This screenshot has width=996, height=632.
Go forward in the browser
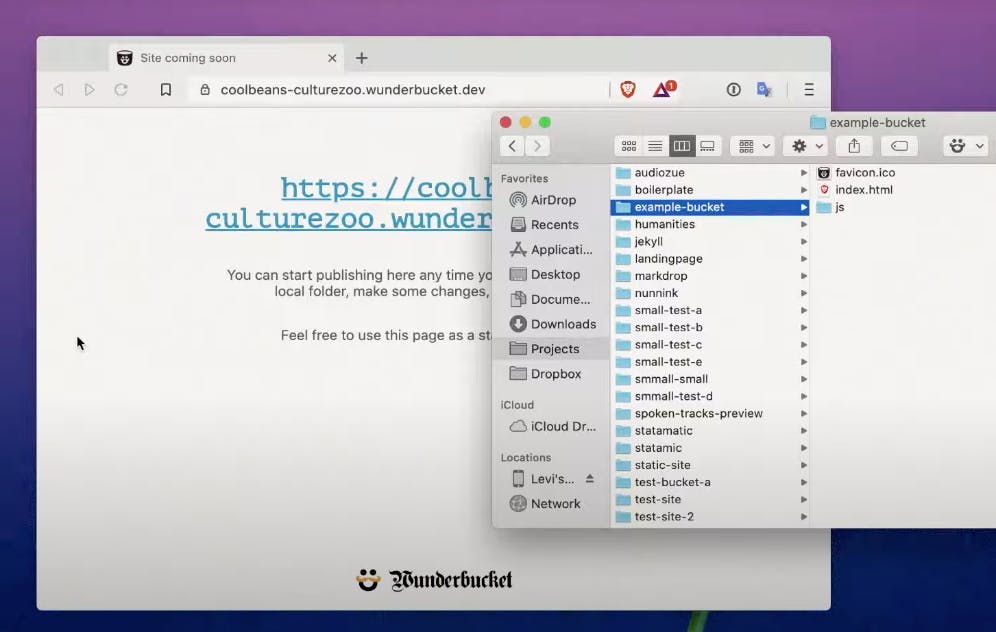pos(90,90)
